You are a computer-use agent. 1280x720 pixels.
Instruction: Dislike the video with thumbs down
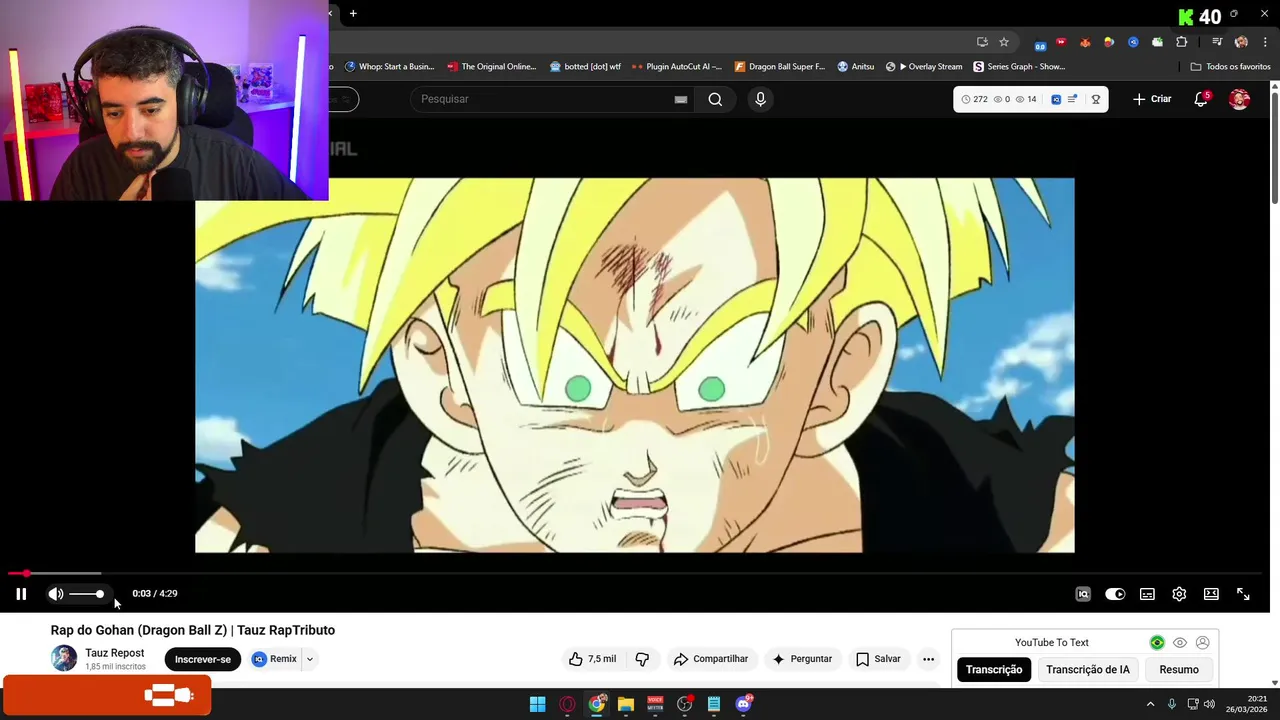[x=642, y=659]
